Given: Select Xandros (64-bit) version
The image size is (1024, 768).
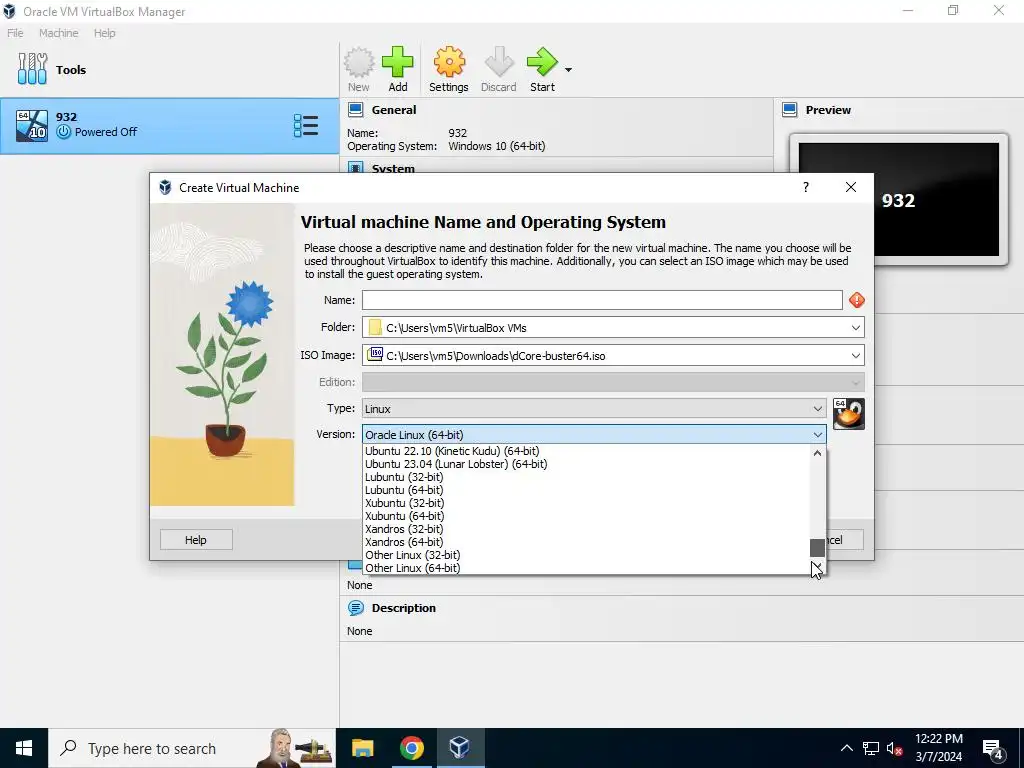Looking at the screenshot, I should coord(404,542).
